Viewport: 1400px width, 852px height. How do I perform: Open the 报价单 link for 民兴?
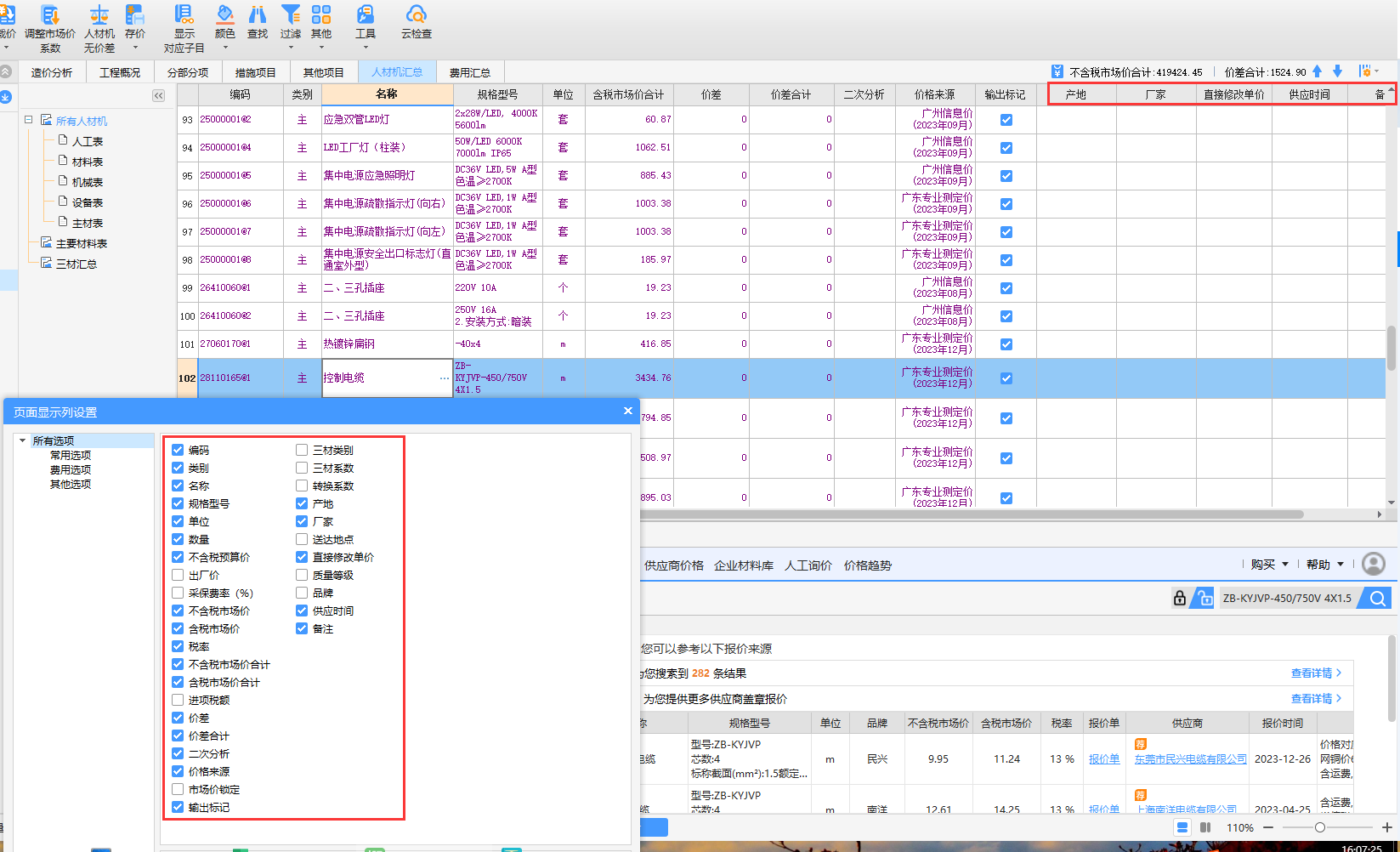pyautogui.click(x=1104, y=759)
